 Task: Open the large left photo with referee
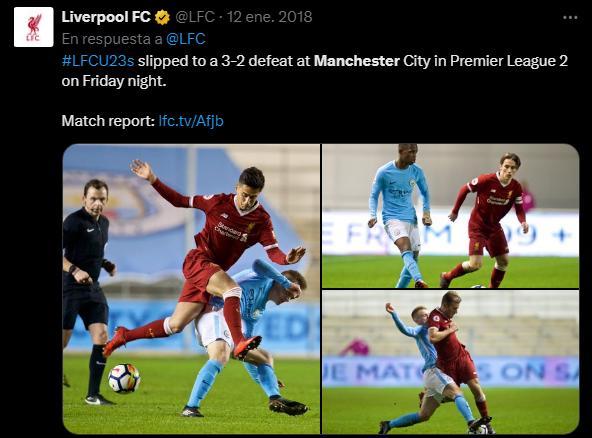click(191, 289)
